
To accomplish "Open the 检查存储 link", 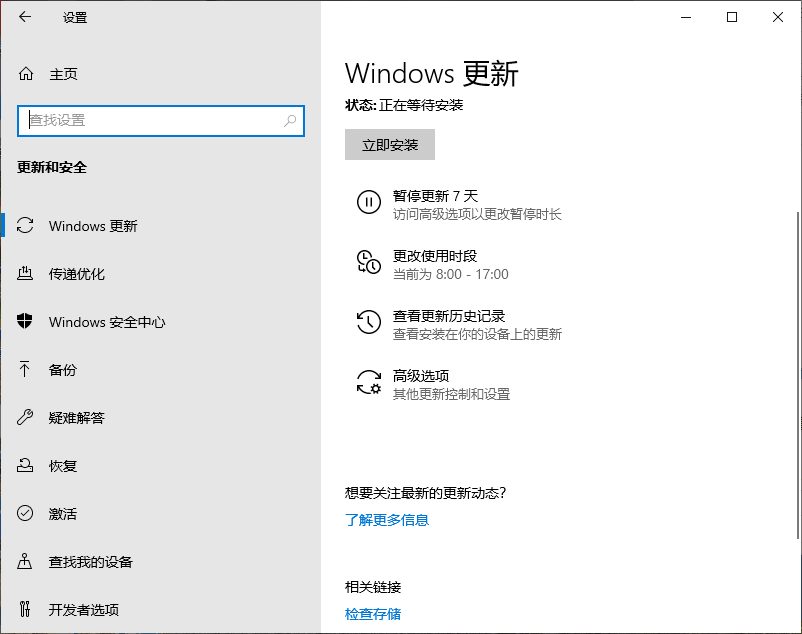I will point(373,614).
